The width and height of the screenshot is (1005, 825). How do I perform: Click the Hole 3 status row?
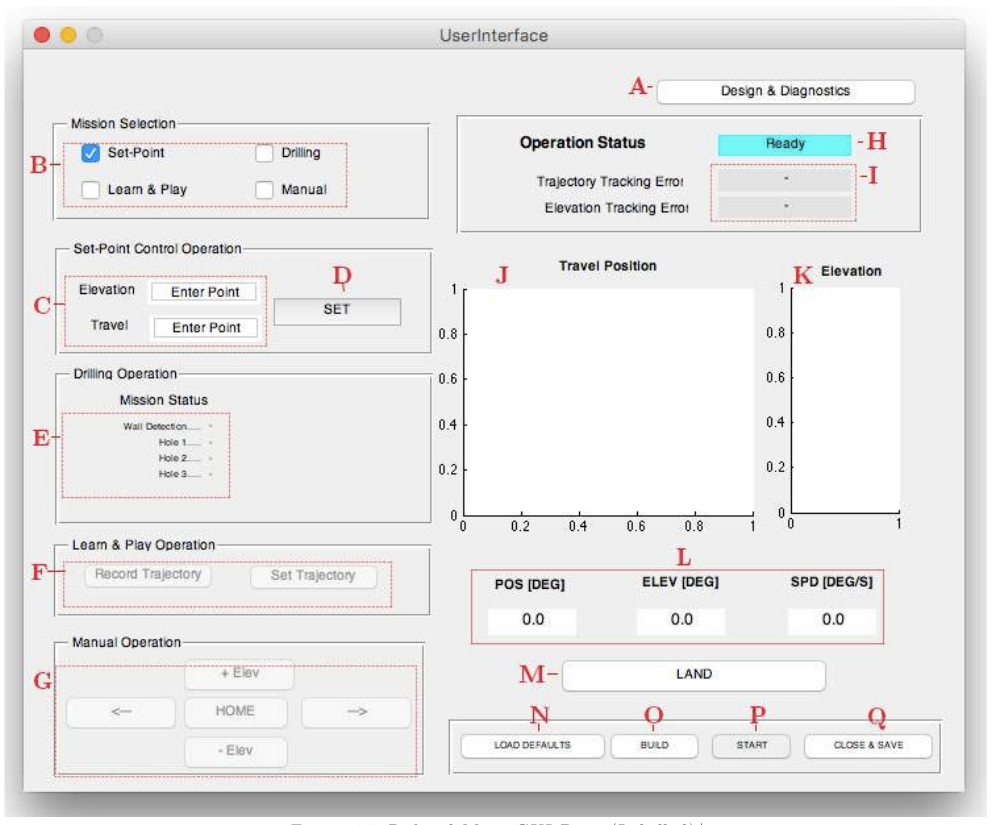coord(185,474)
